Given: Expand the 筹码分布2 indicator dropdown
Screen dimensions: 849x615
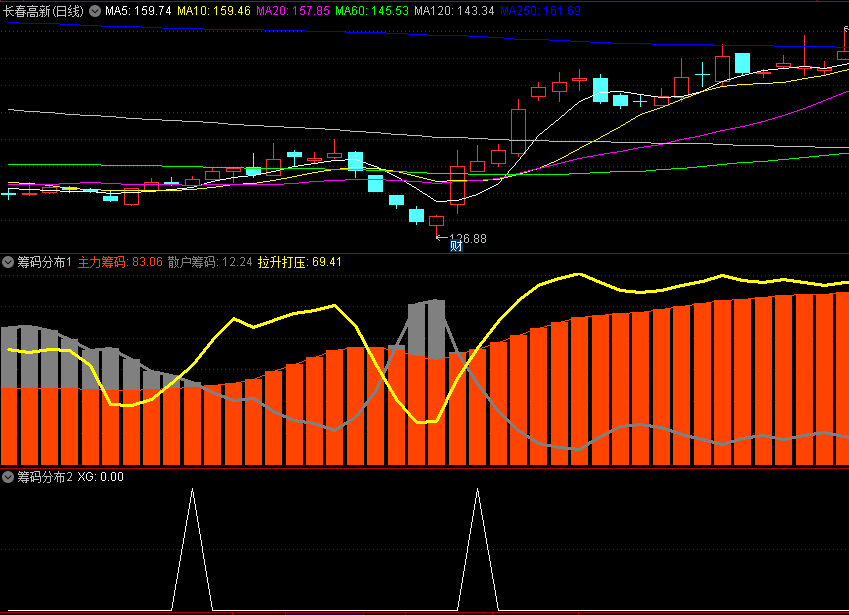Looking at the screenshot, I should [x=8, y=477].
